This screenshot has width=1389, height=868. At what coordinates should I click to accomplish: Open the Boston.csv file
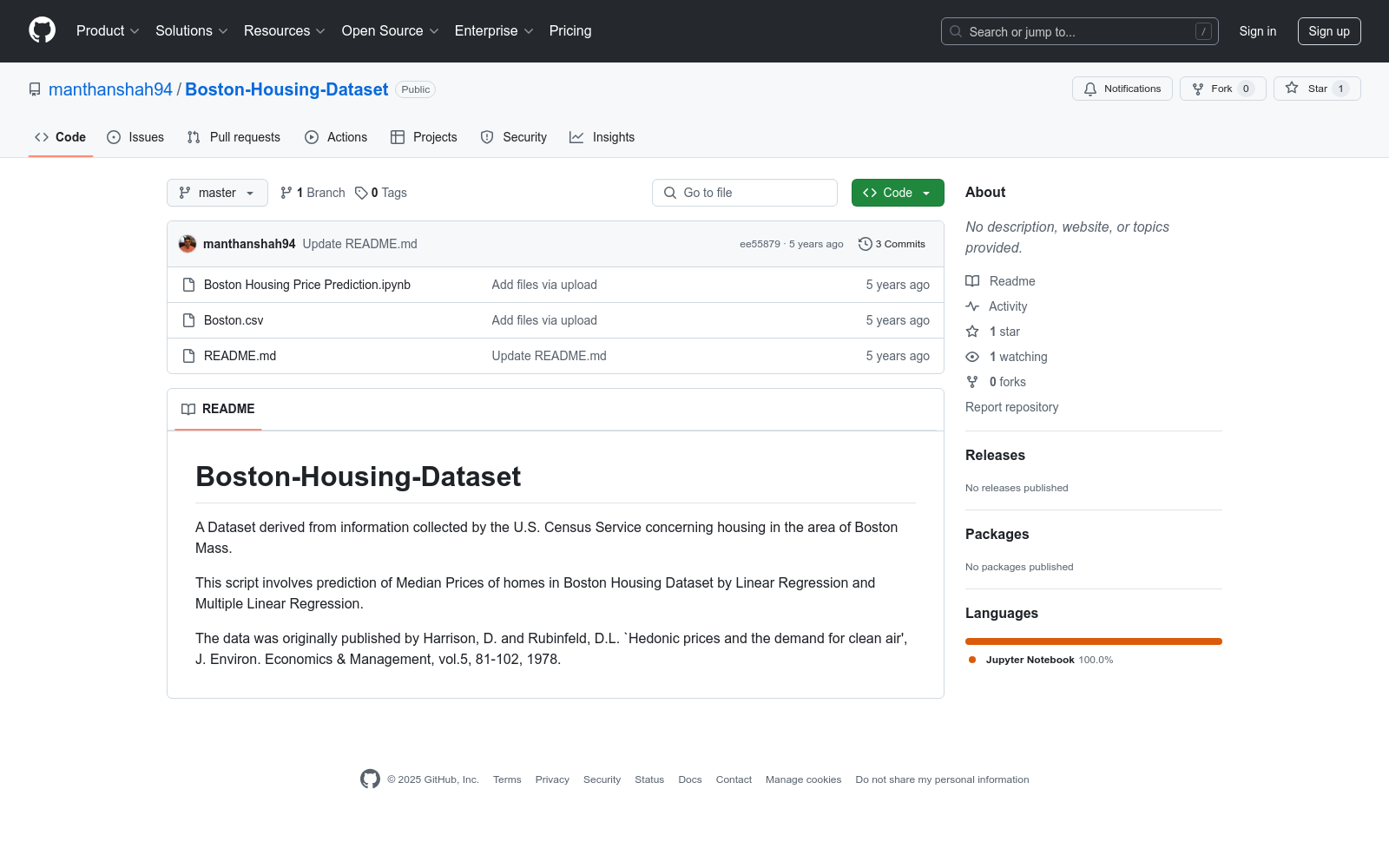tap(234, 320)
